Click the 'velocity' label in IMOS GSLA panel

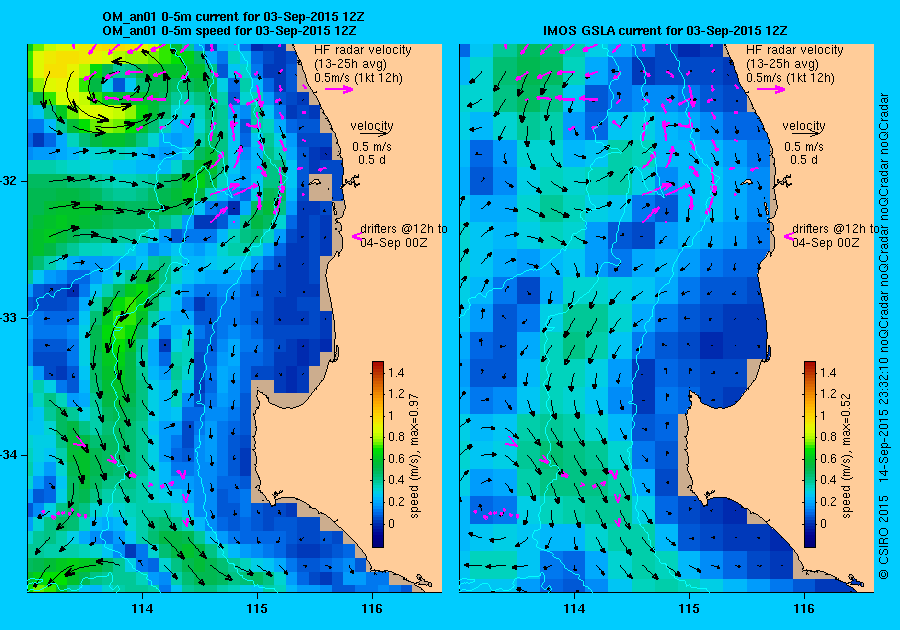click(x=804, y=125)
